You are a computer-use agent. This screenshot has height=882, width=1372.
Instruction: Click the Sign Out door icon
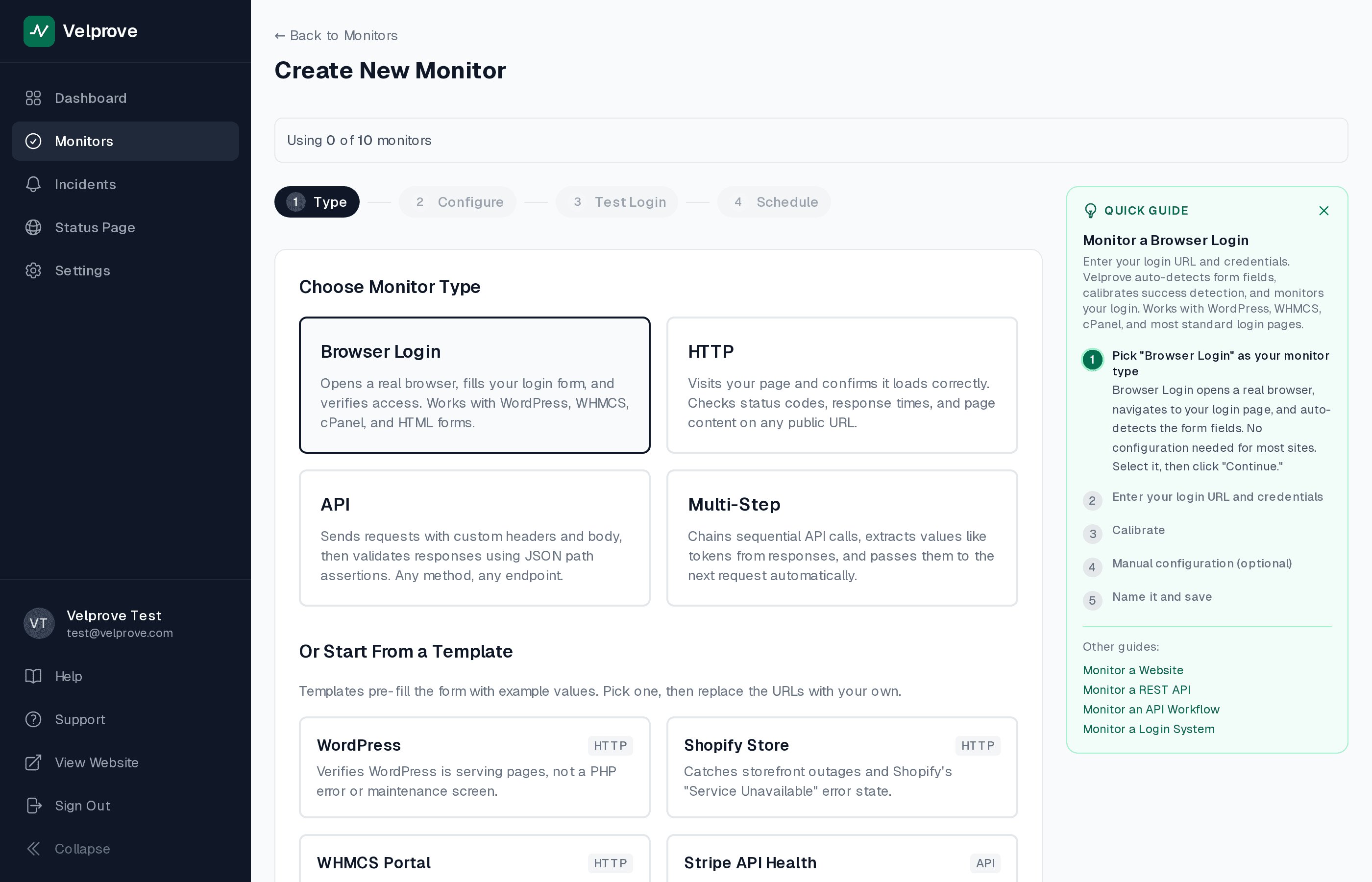tap(33, 805)
